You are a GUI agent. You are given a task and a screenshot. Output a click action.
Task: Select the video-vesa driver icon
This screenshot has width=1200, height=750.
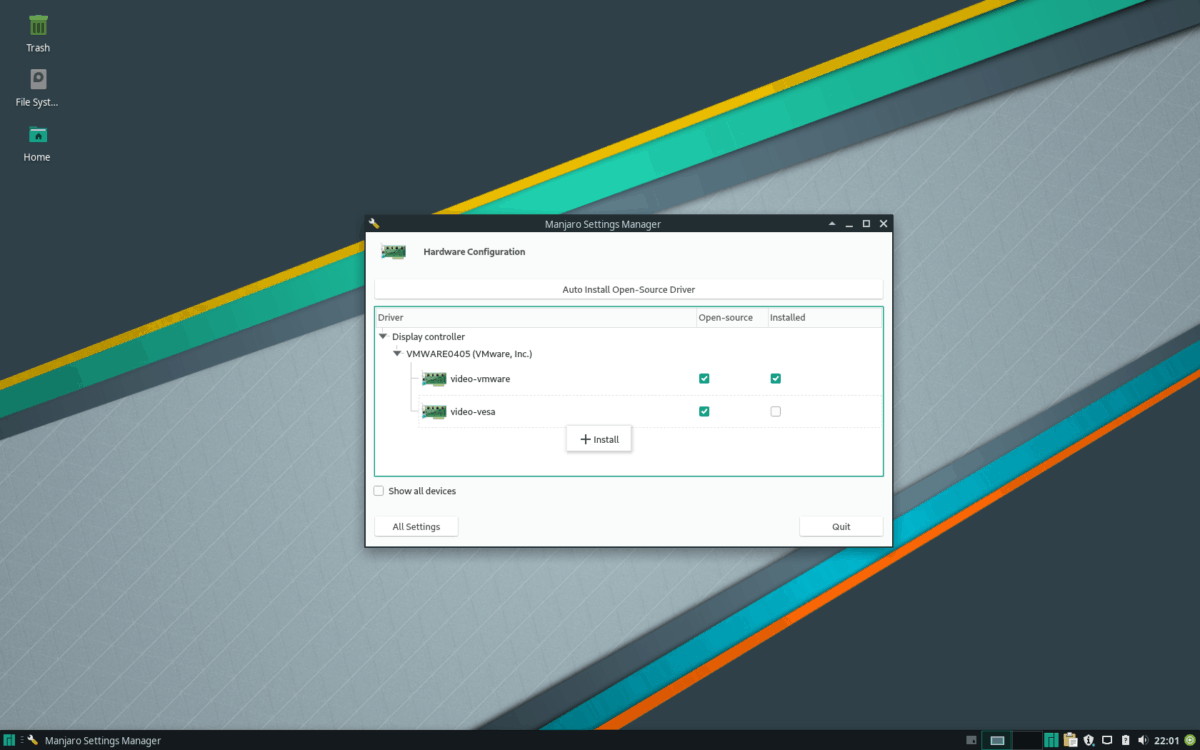(434, 411)
